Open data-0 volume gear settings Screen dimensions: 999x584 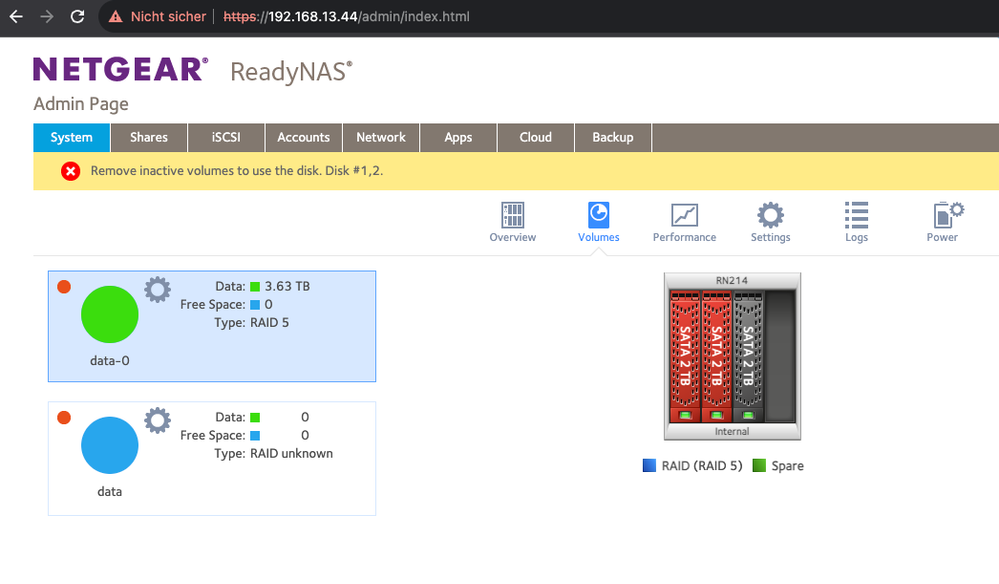coord(157,290)
